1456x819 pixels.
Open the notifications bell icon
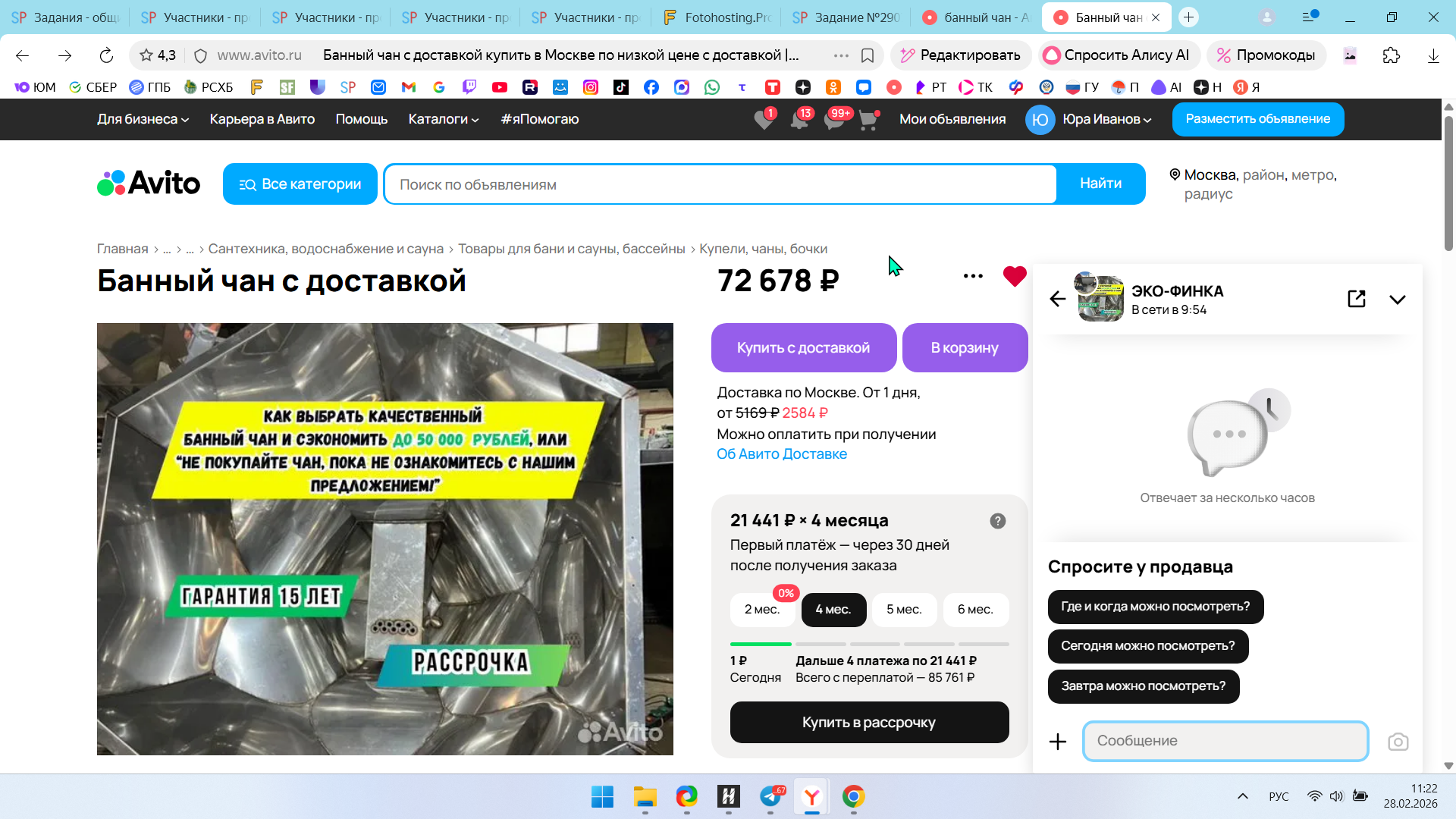tap(799, 120)
